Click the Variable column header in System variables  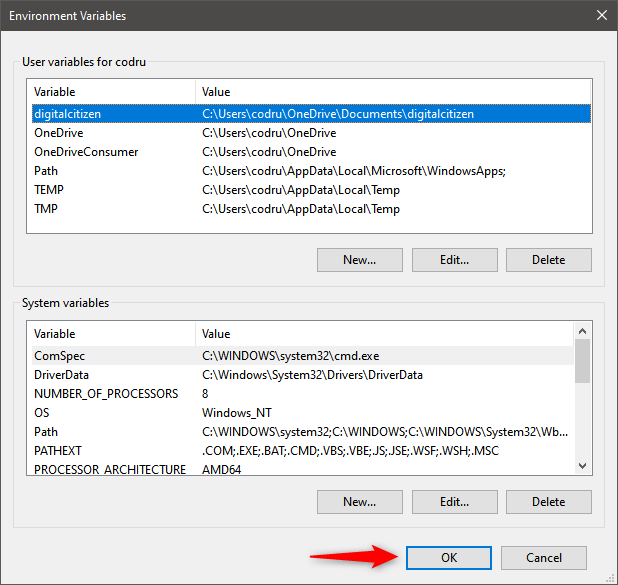click(x=112, y=334)
